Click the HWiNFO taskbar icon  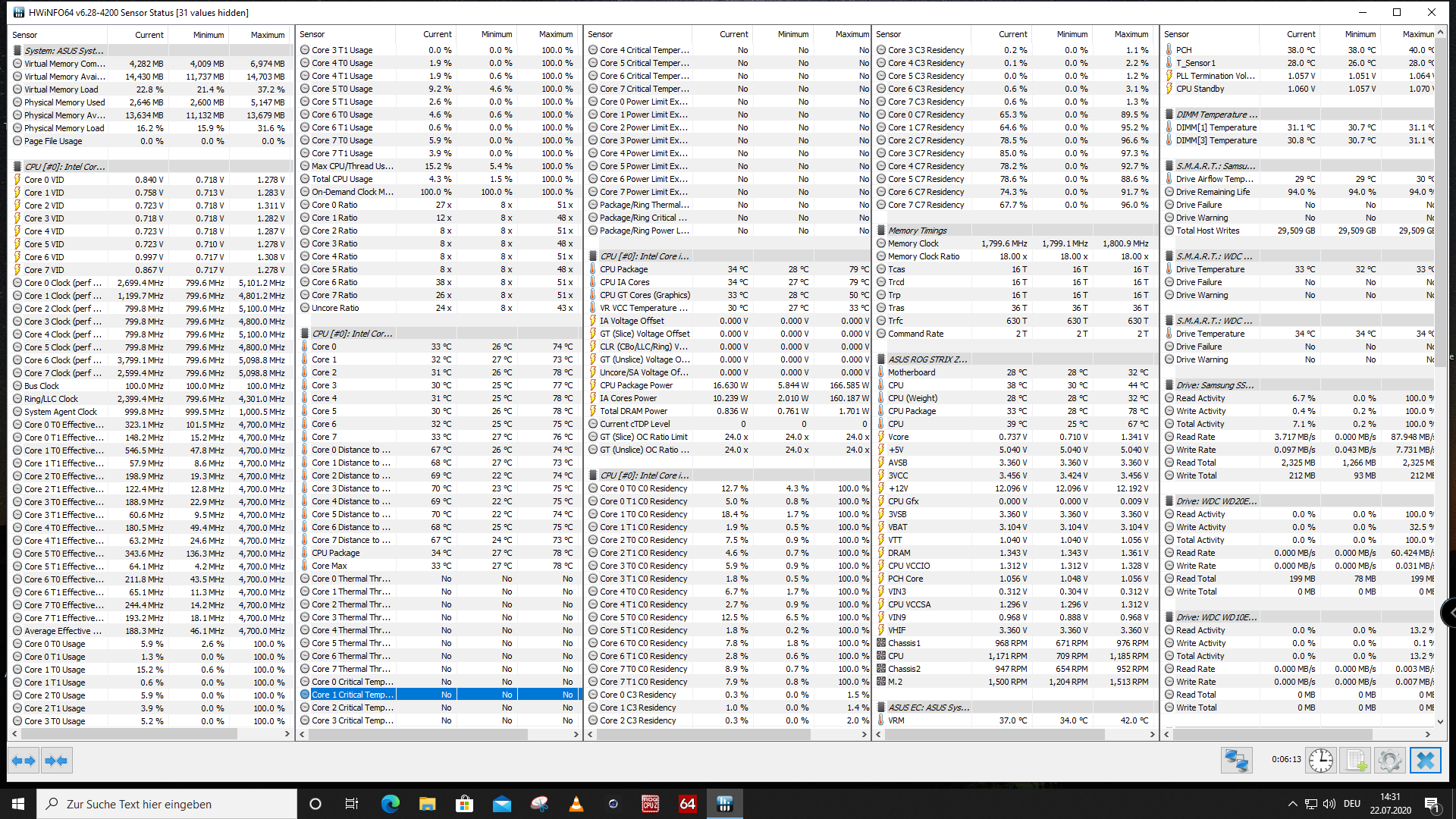pyautogui.click(x=724, y=804)
